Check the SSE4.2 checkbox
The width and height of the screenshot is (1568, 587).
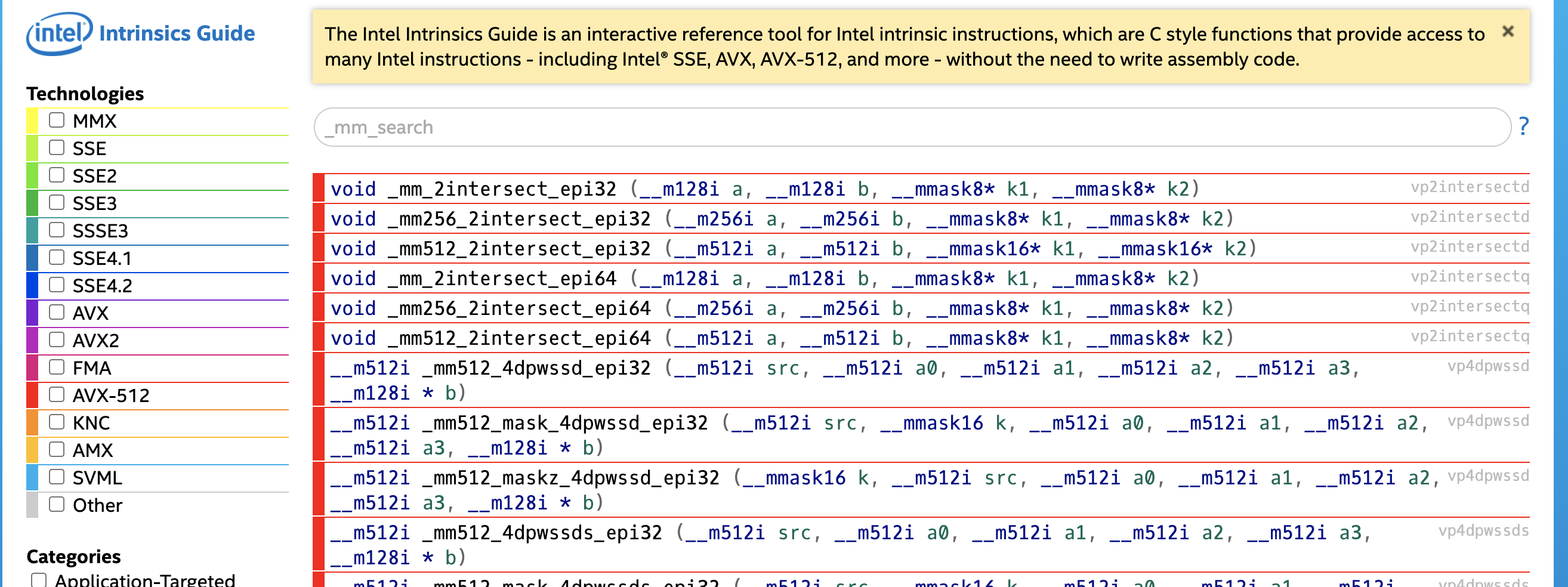57,285
